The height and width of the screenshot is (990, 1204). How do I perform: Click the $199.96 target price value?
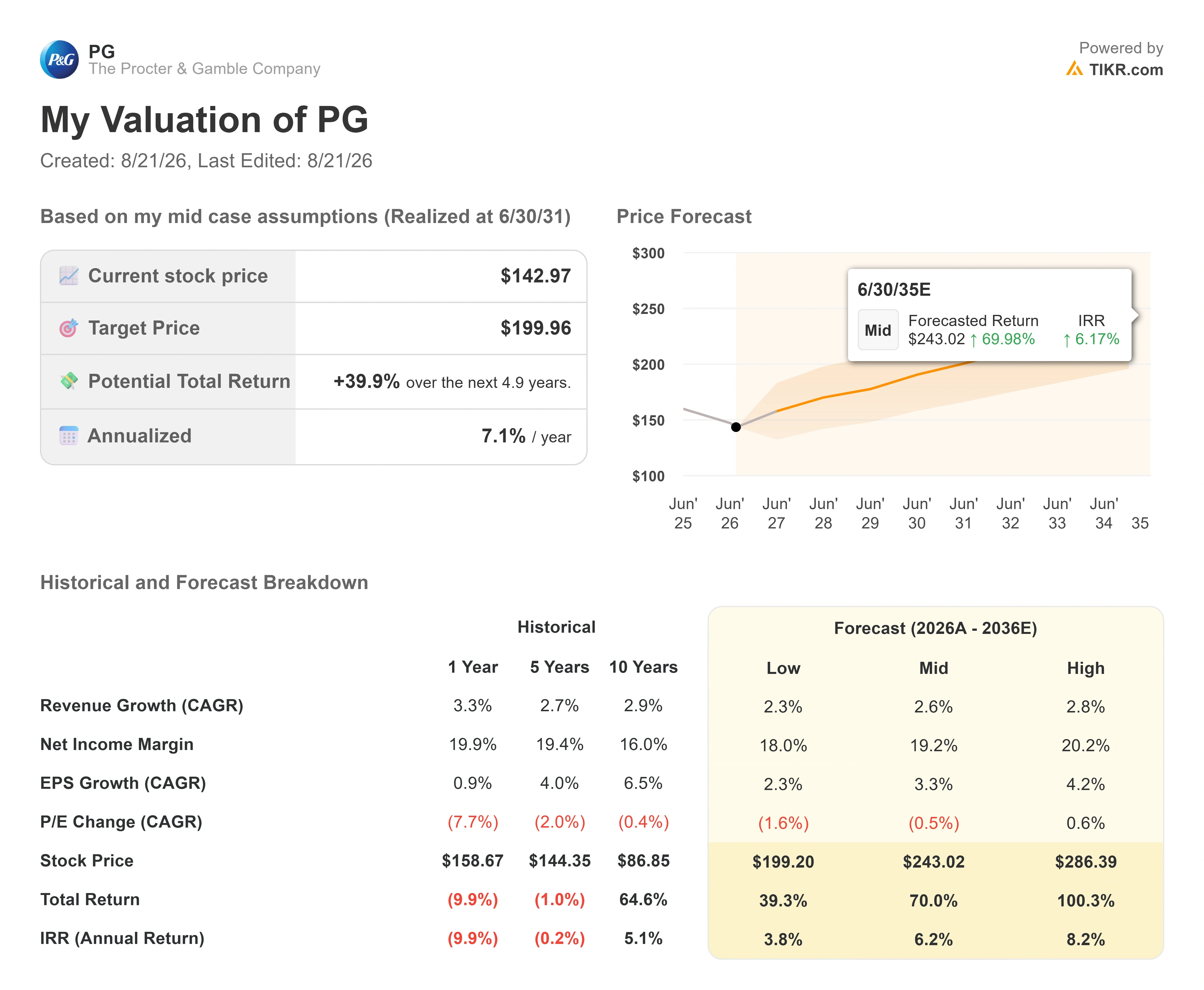pos(536,328)
